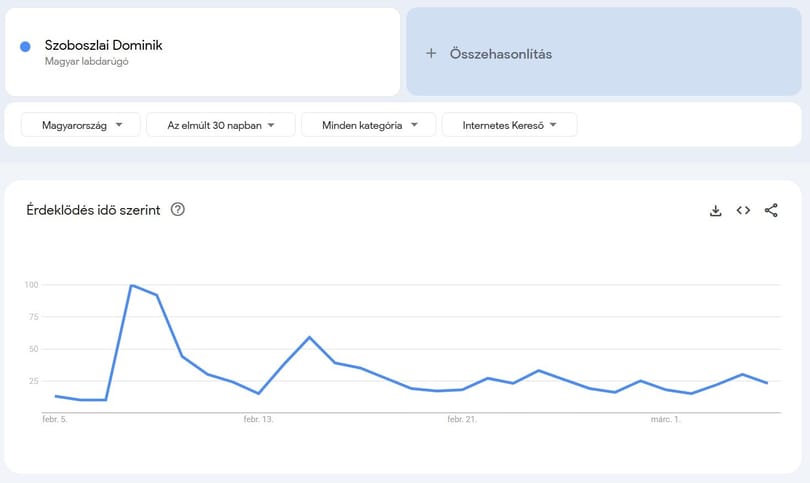The height and width of the screenshot is (483, 810).
Task: Click the last data point of the line
Action: click(x=767, y=383)
